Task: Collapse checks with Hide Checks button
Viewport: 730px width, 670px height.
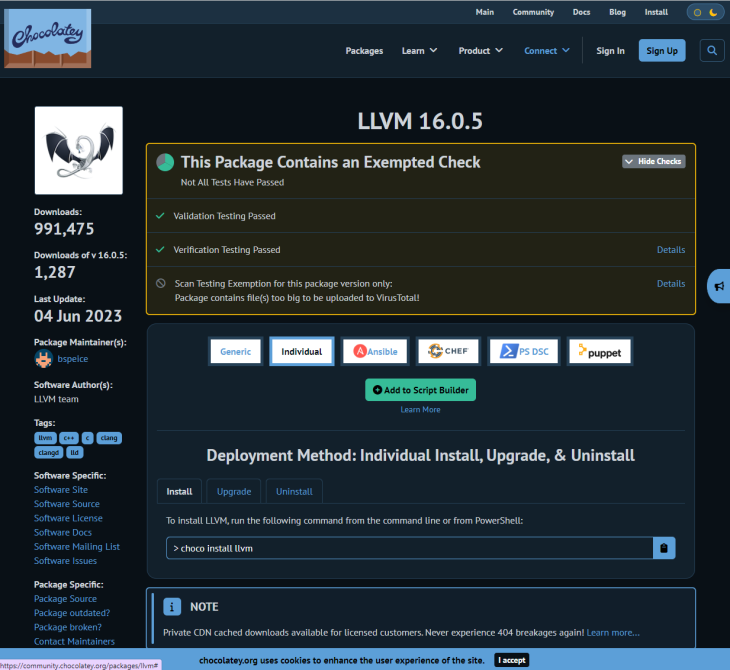Action: coord(654,161)
